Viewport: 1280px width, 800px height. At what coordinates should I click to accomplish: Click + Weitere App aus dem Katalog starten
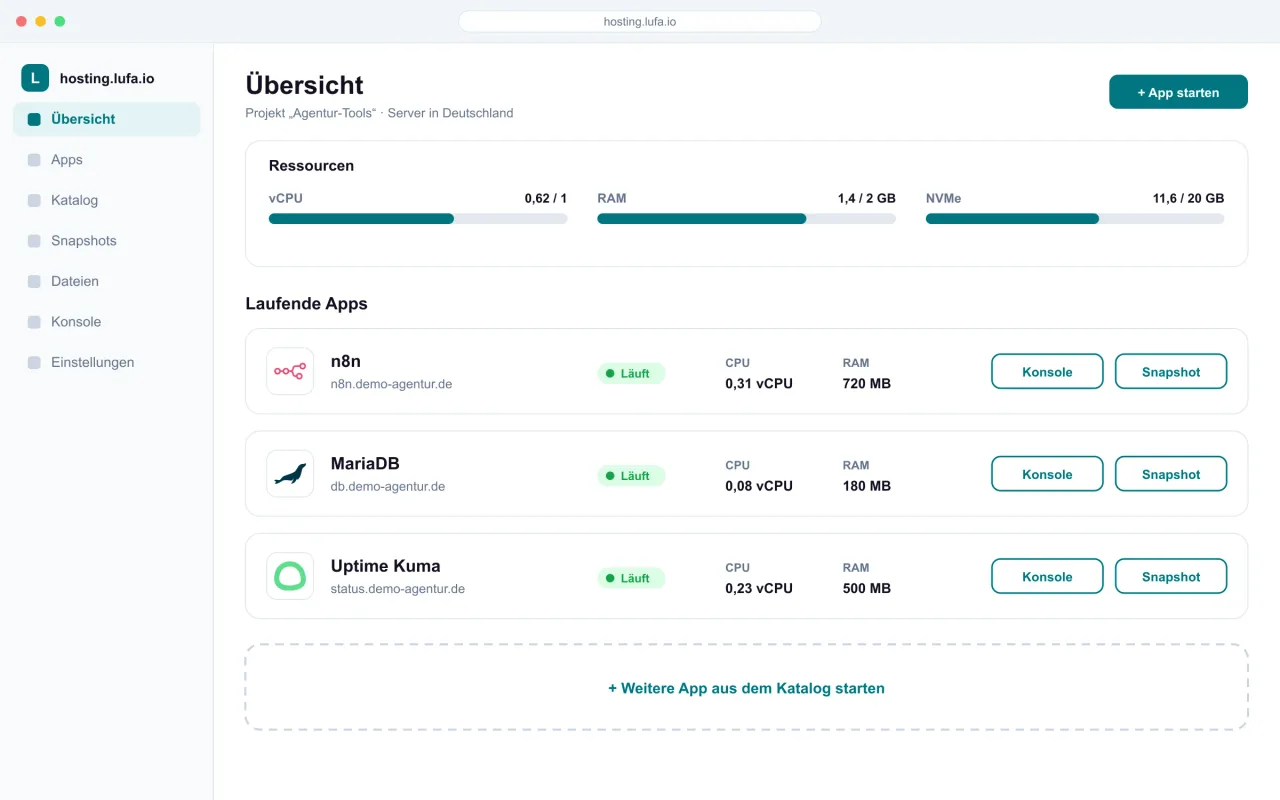point(746,687)
